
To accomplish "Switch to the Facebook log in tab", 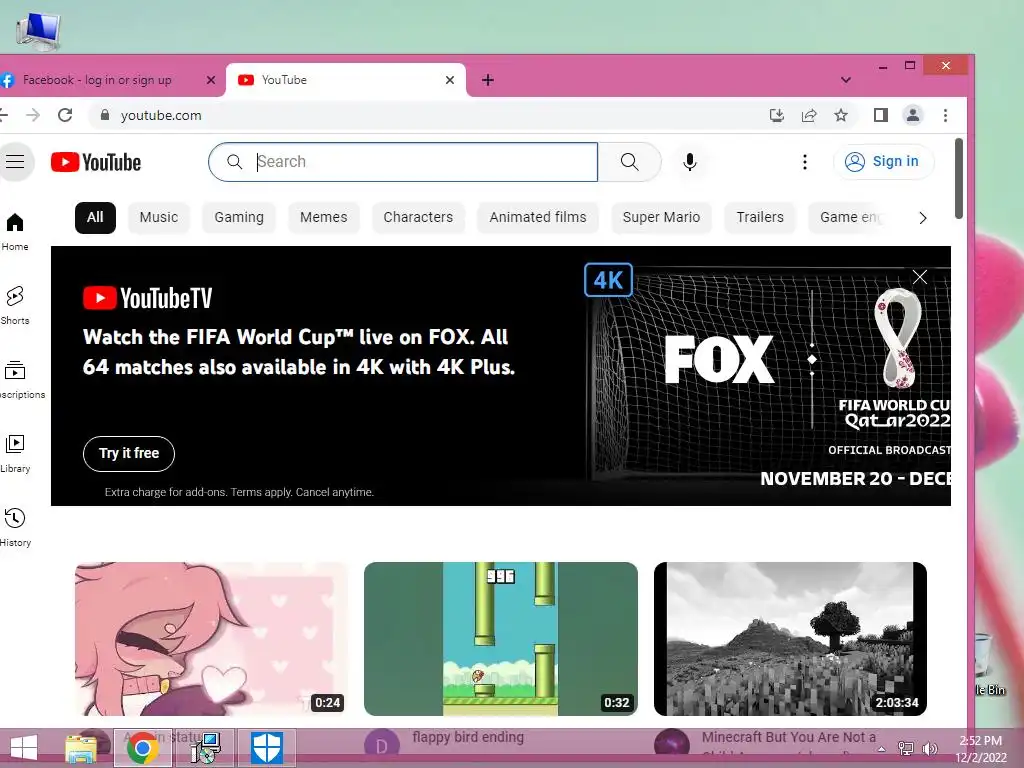I will pos(104,80).
